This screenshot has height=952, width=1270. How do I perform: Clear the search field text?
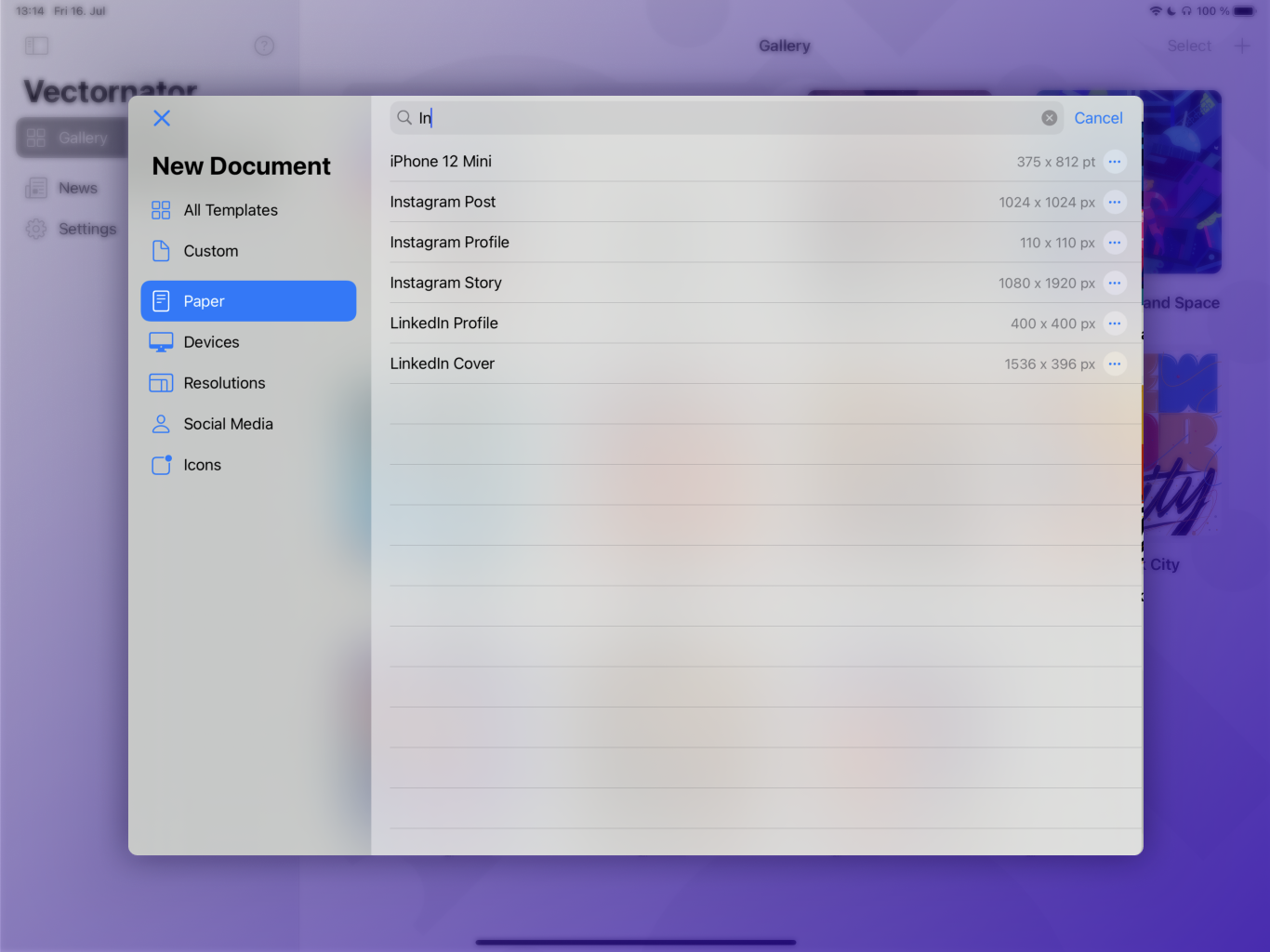[1049, 118]
